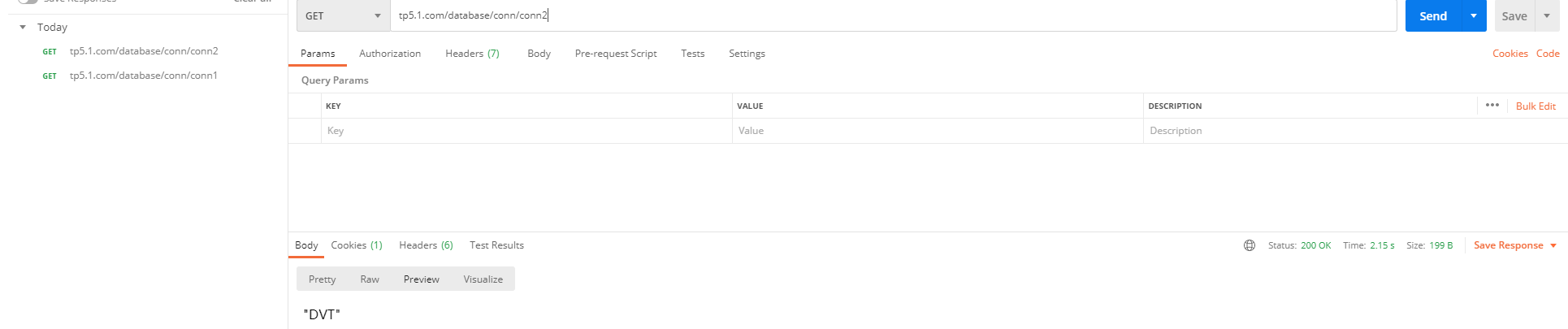
Task: Click the request URL input field
Action: click(894, 15)
